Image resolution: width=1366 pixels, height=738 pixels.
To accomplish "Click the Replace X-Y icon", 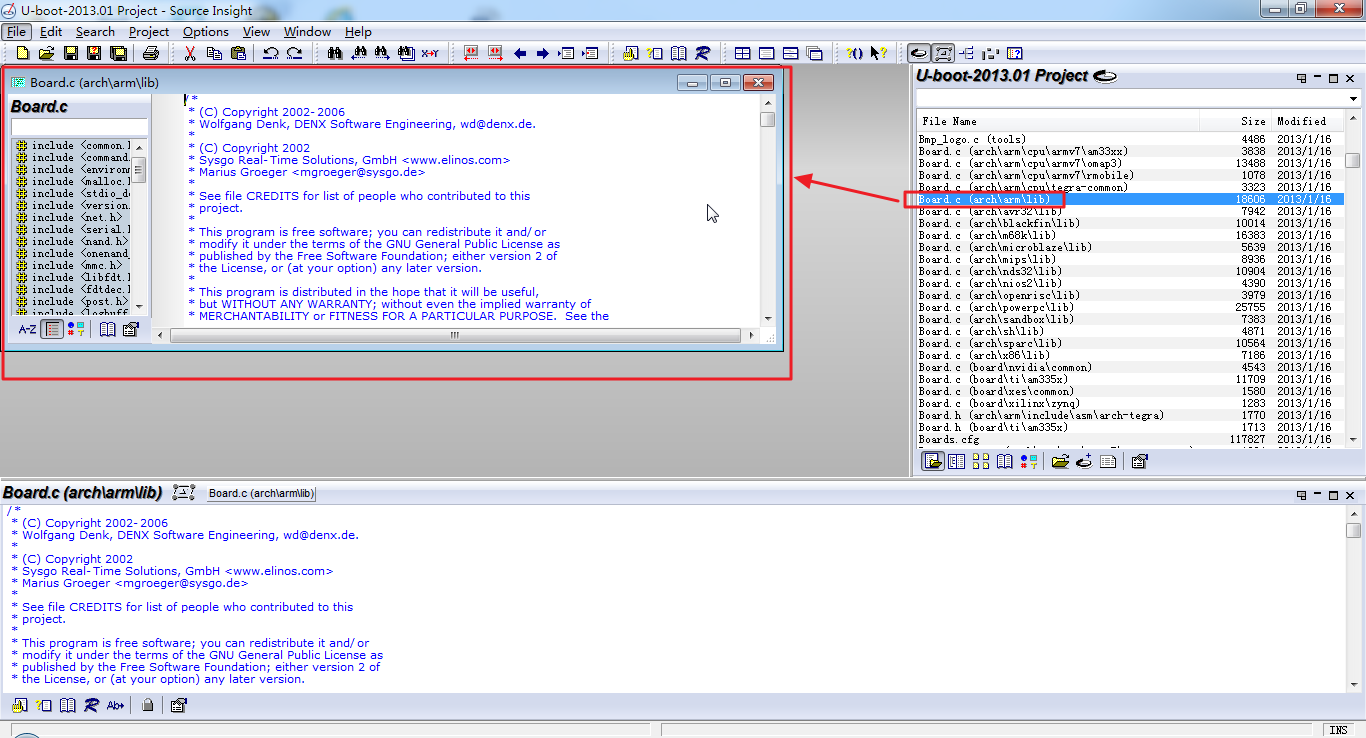I will 430,53.
